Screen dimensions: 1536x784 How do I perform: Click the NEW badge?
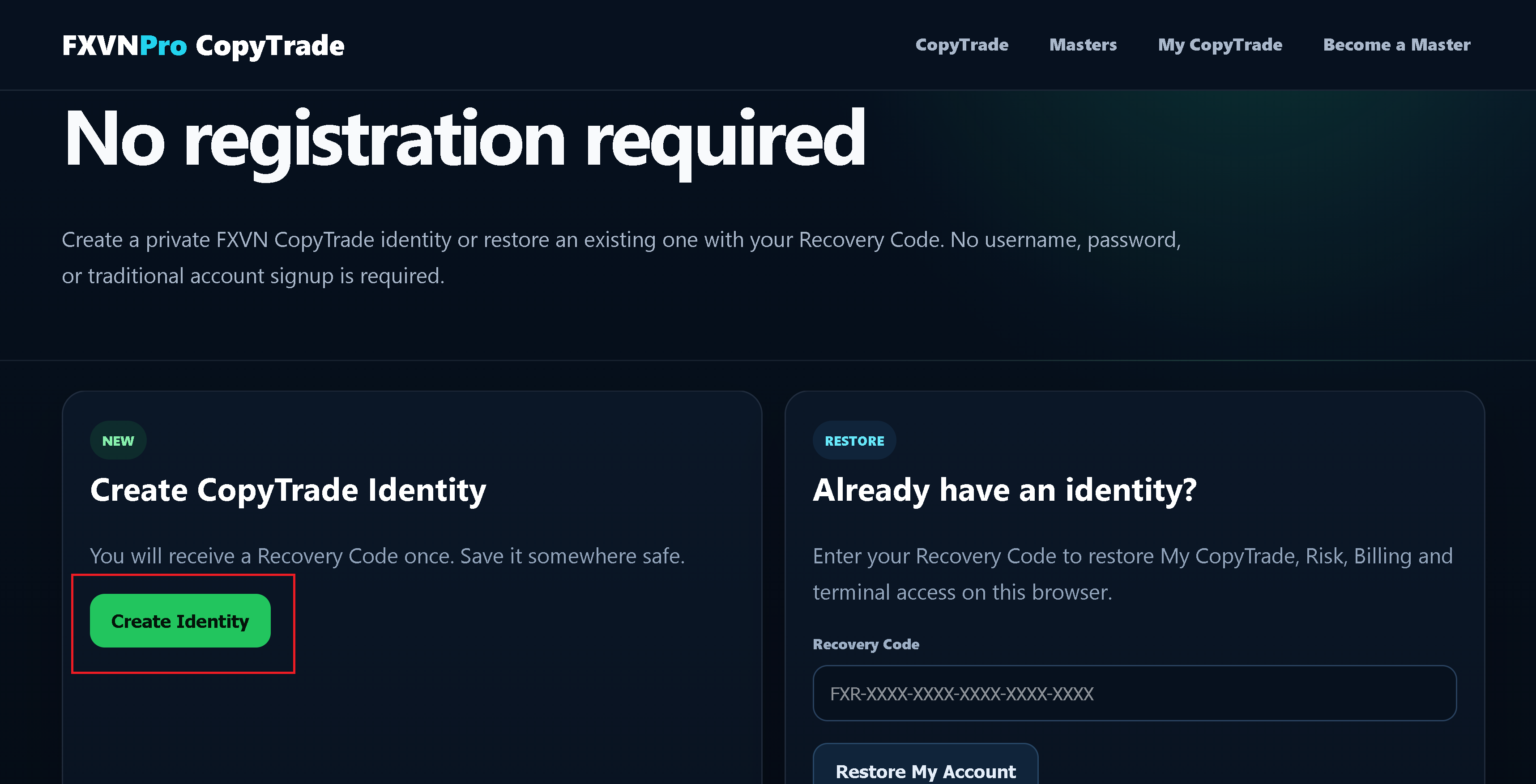118,441
